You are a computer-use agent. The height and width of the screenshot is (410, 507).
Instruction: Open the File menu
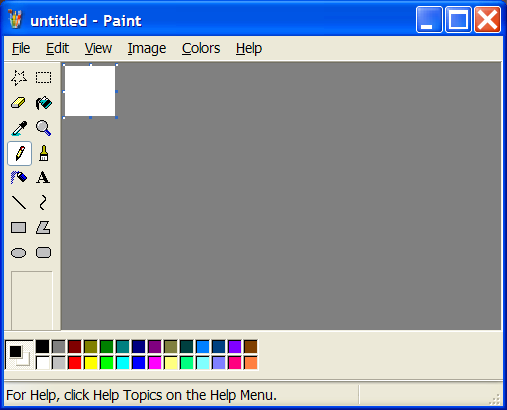21,48
